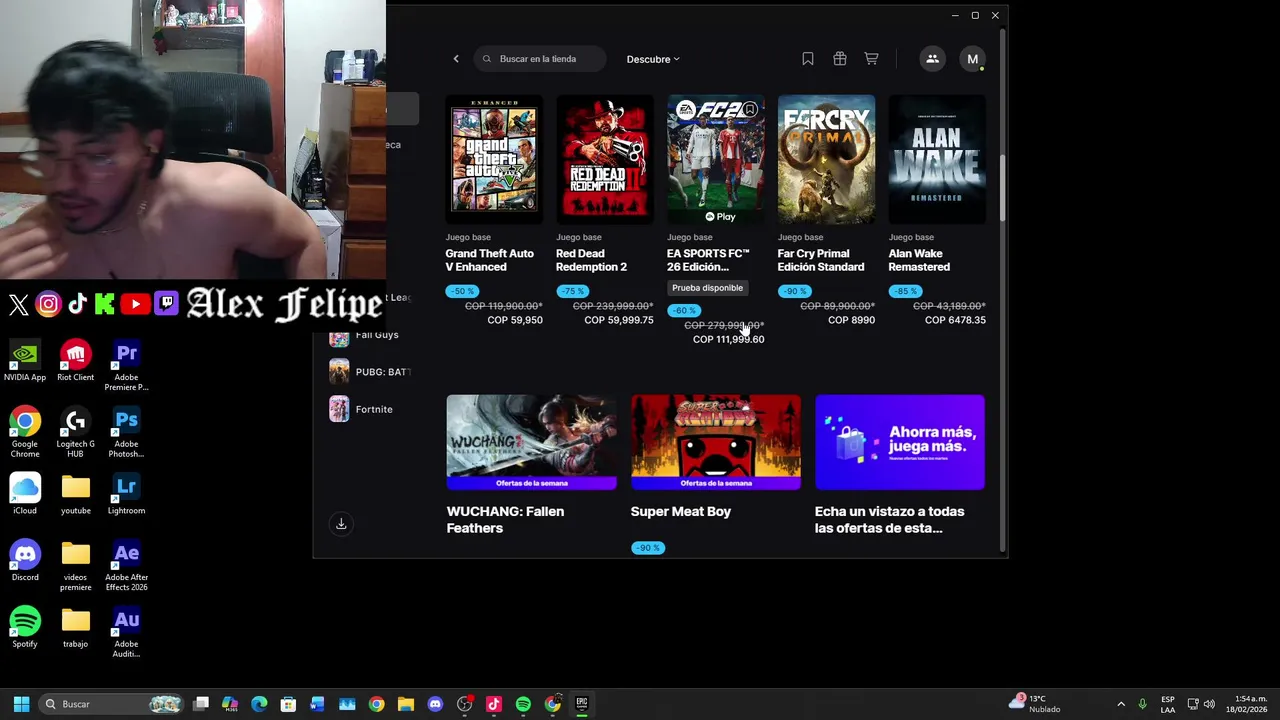
Task: Open Adobe After Effects 2026 shortcut
Action: (x=126, y=567)
